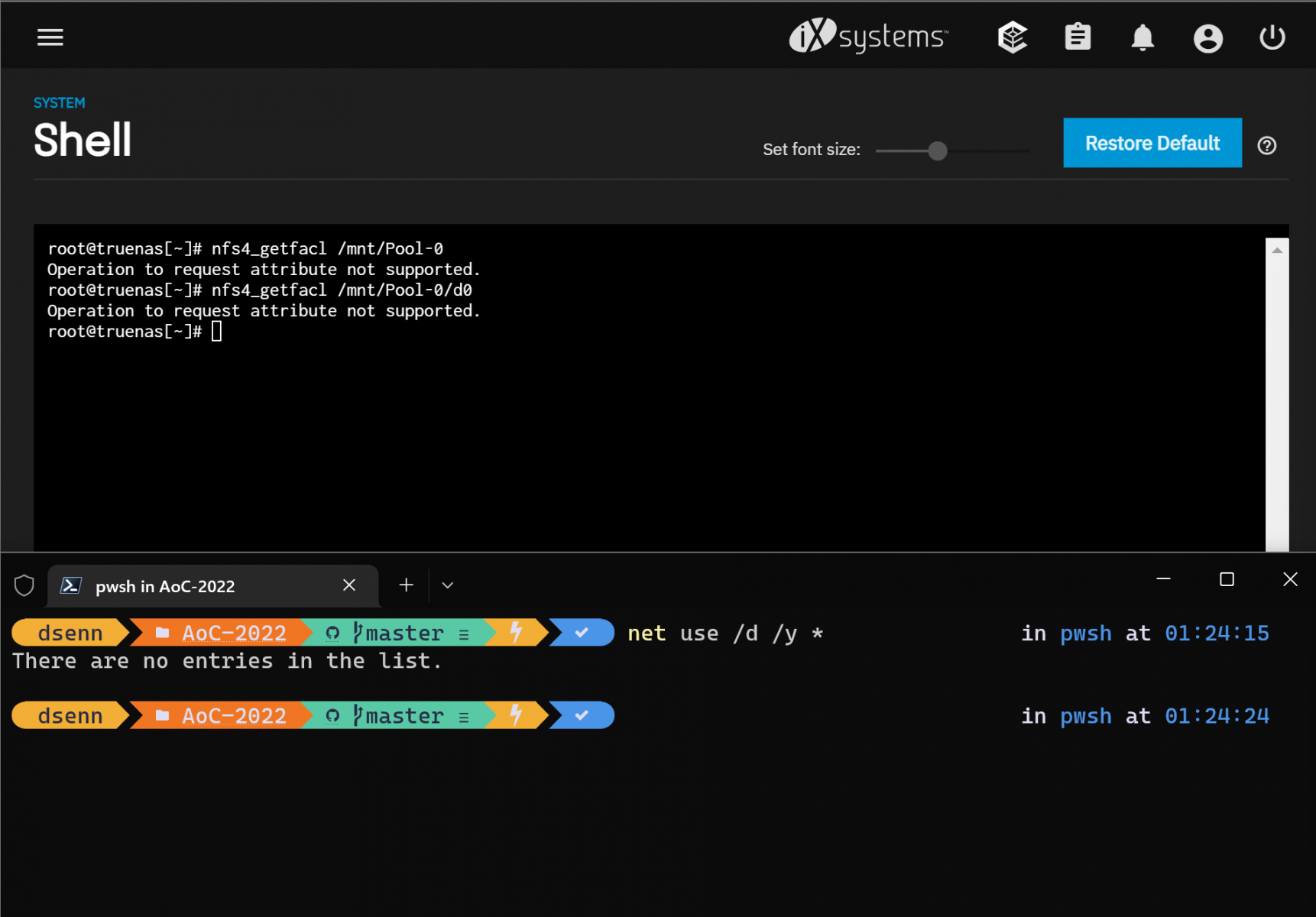Adjust the font size slider handle
This screenshot has height=917, width=1316.
tap(937, 151)
